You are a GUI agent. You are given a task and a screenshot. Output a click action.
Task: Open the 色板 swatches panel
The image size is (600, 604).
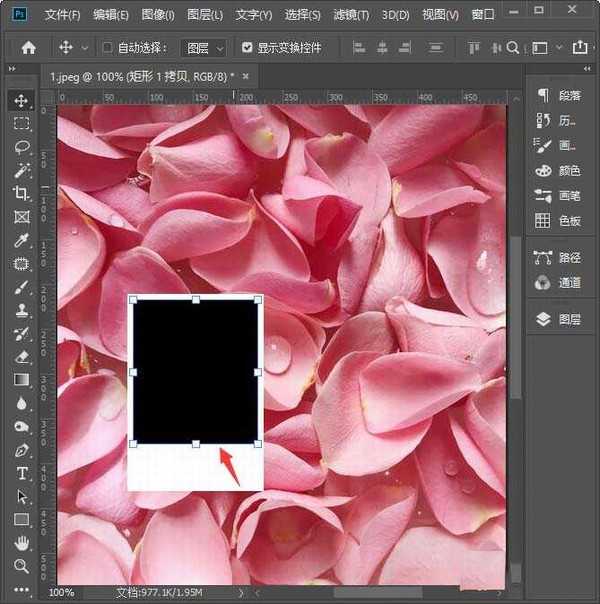tap(559, 220)
